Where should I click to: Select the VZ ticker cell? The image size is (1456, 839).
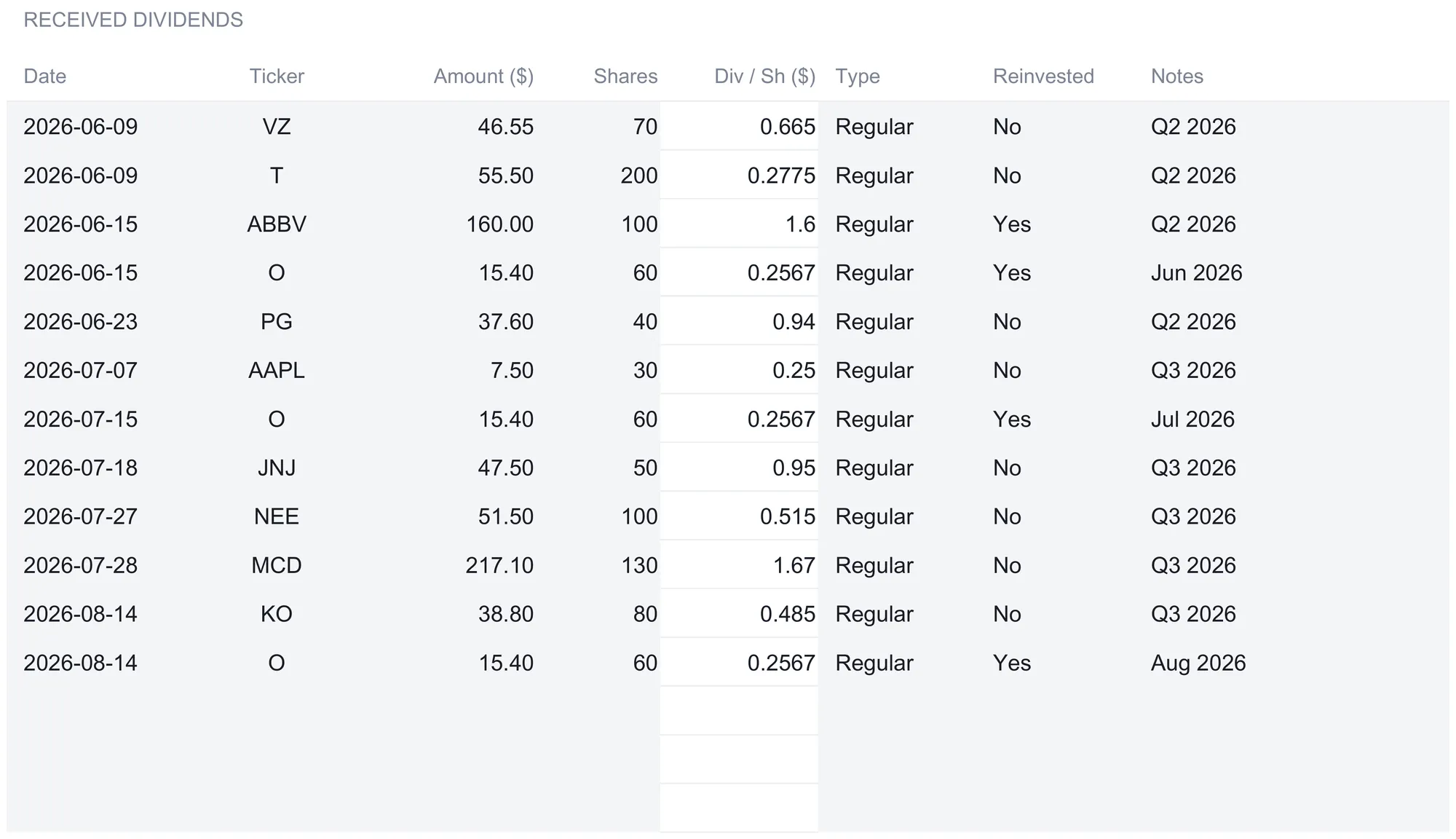[x=277, y=127]
